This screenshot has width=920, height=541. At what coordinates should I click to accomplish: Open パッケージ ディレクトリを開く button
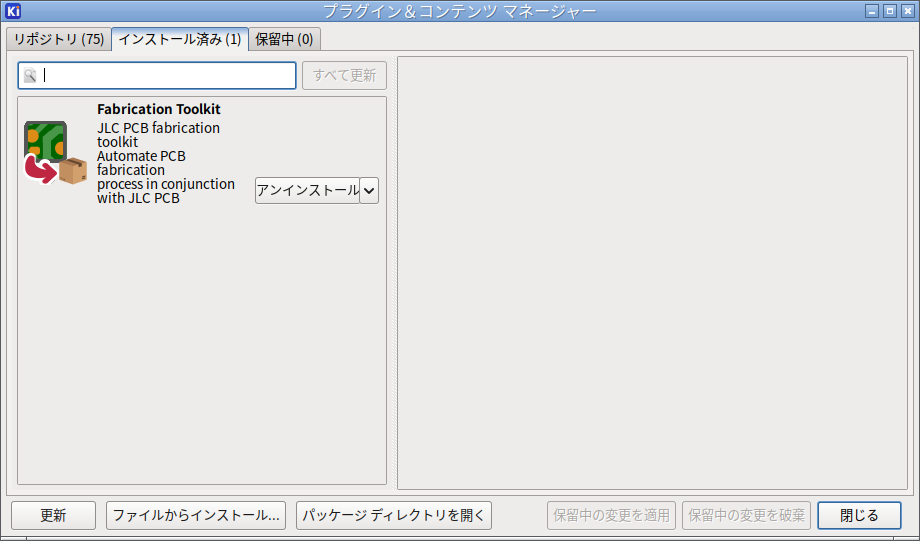pyautogui.click(x=394, y=515)
